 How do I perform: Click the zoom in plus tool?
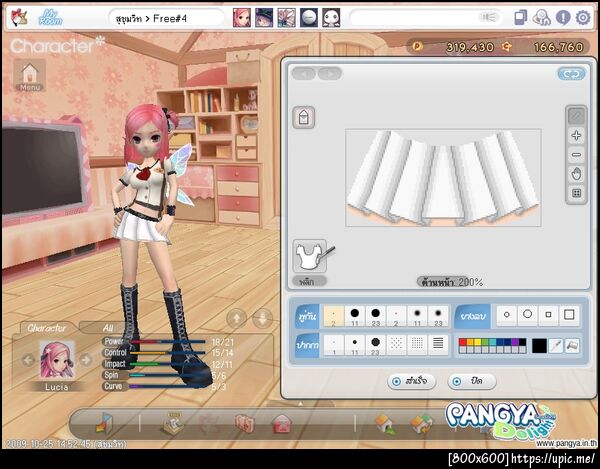pyautogui.click(x=576, y=135)
